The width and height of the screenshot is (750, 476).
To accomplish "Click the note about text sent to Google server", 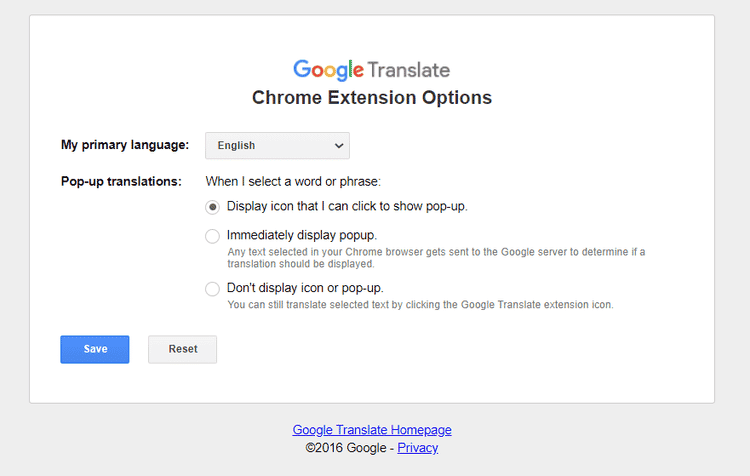I will point(436,258).
